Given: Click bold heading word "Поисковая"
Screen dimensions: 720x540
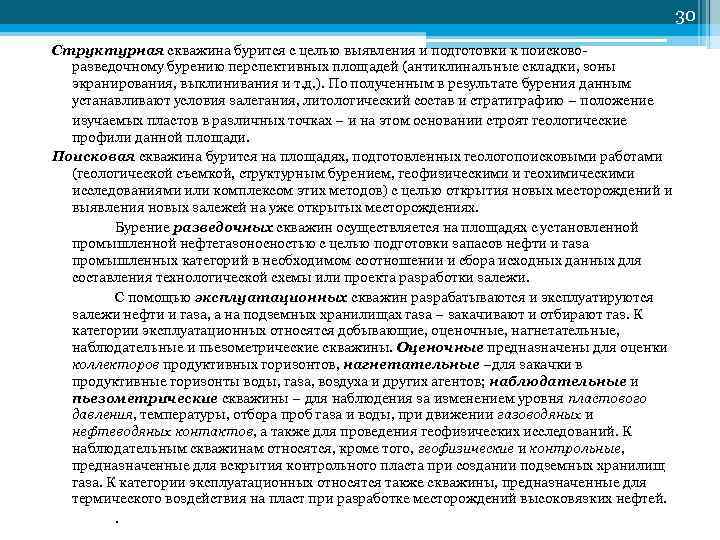Looking at the screenshot, I should 93,157.
